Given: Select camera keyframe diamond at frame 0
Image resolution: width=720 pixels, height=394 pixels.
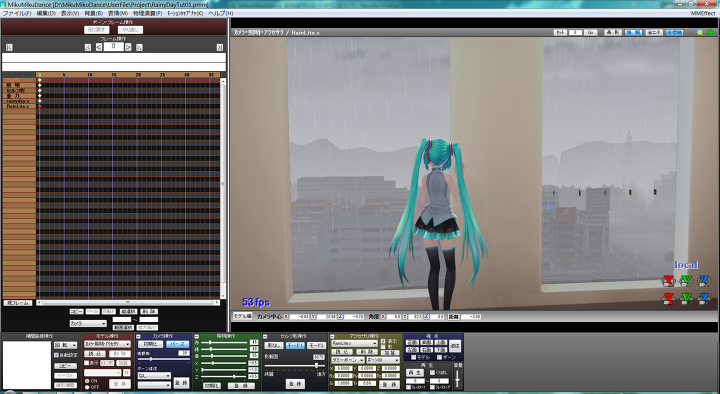Looking at the screenshot, I should coord(39,80).
